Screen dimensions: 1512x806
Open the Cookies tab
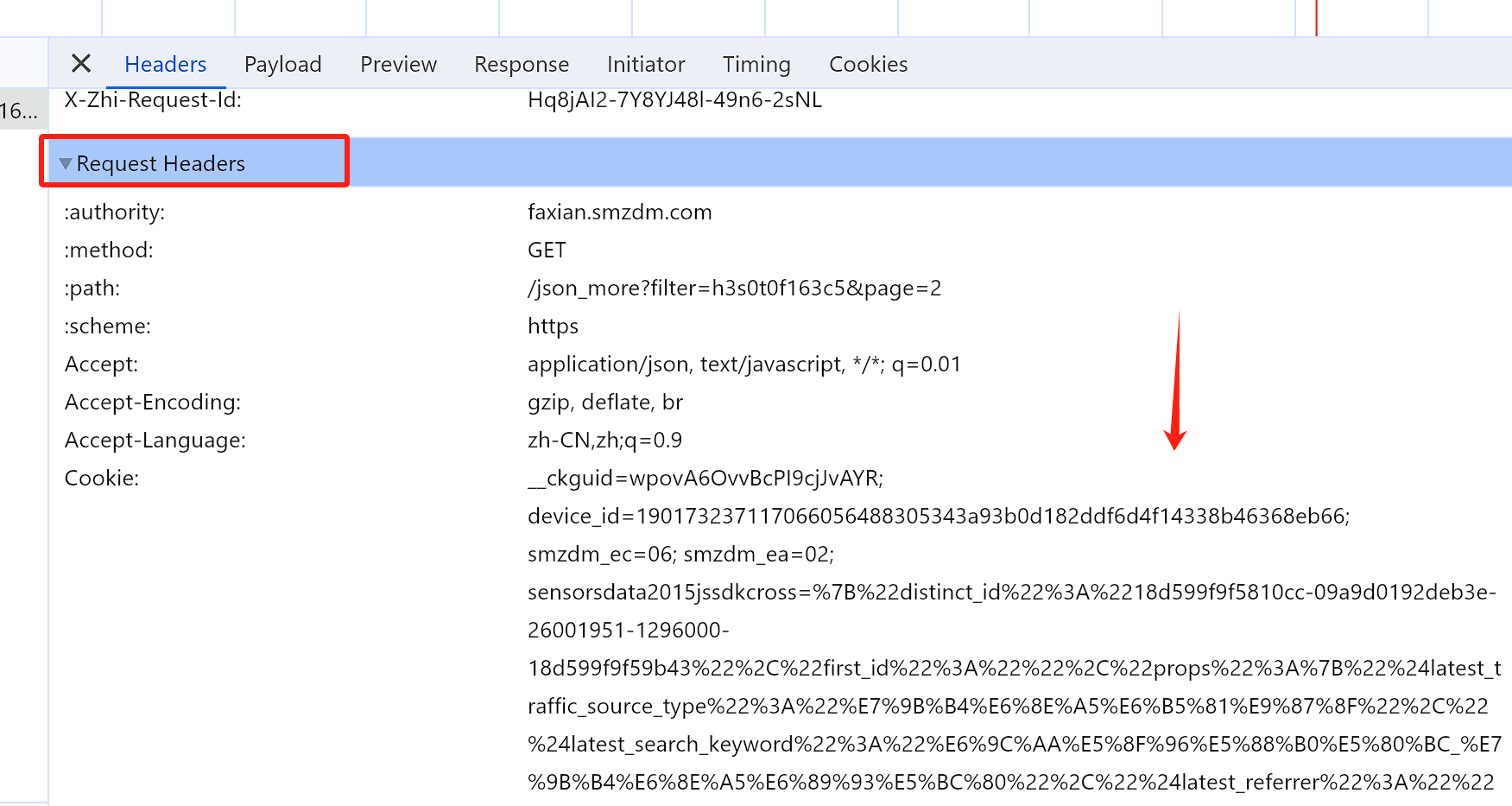coord(868,64)
